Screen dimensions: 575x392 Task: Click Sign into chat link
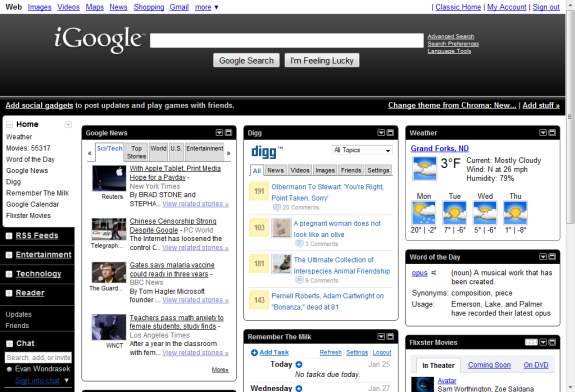37,381
